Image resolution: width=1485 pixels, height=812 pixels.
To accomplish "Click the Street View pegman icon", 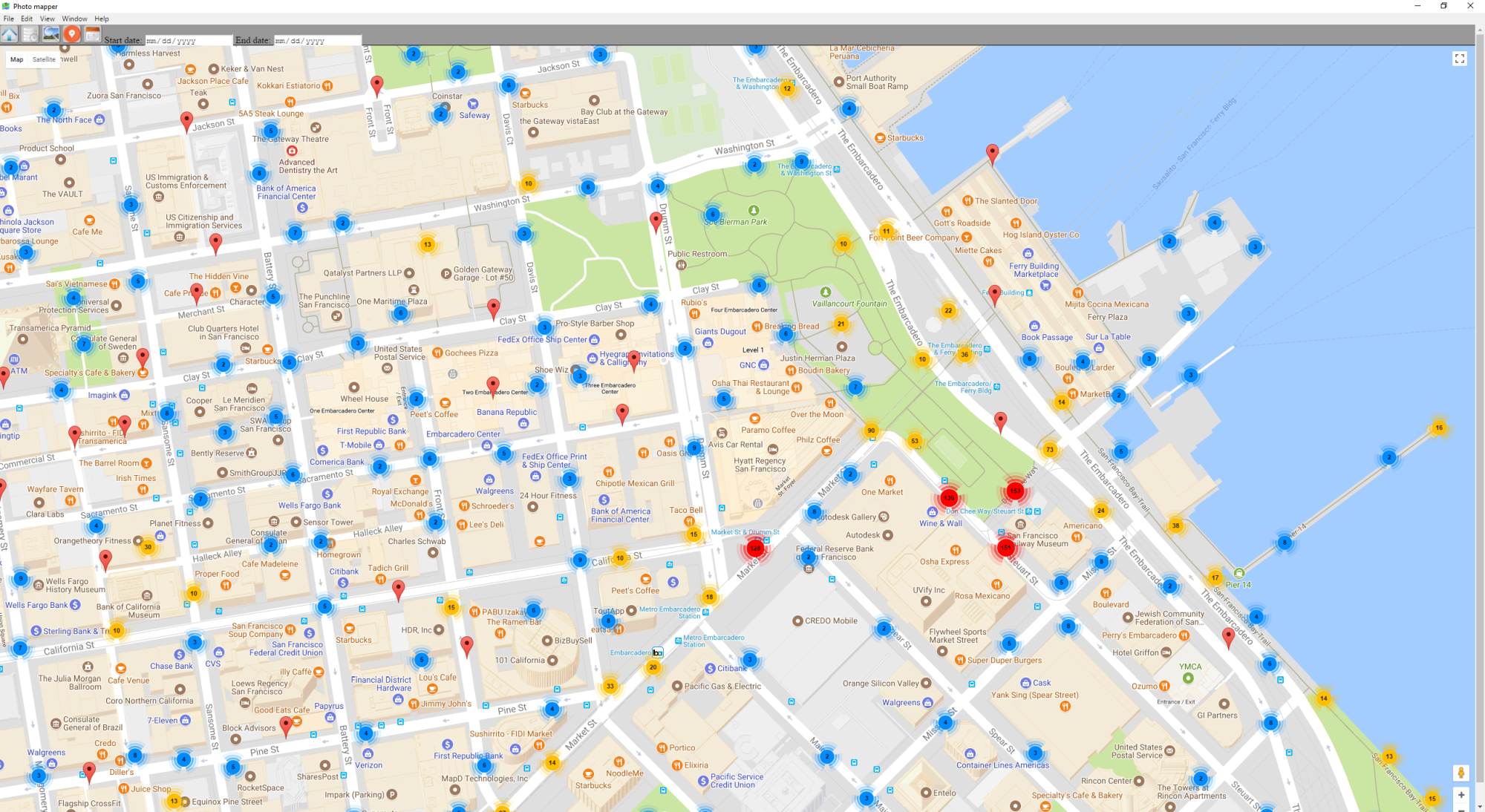I will (1460, 773).
